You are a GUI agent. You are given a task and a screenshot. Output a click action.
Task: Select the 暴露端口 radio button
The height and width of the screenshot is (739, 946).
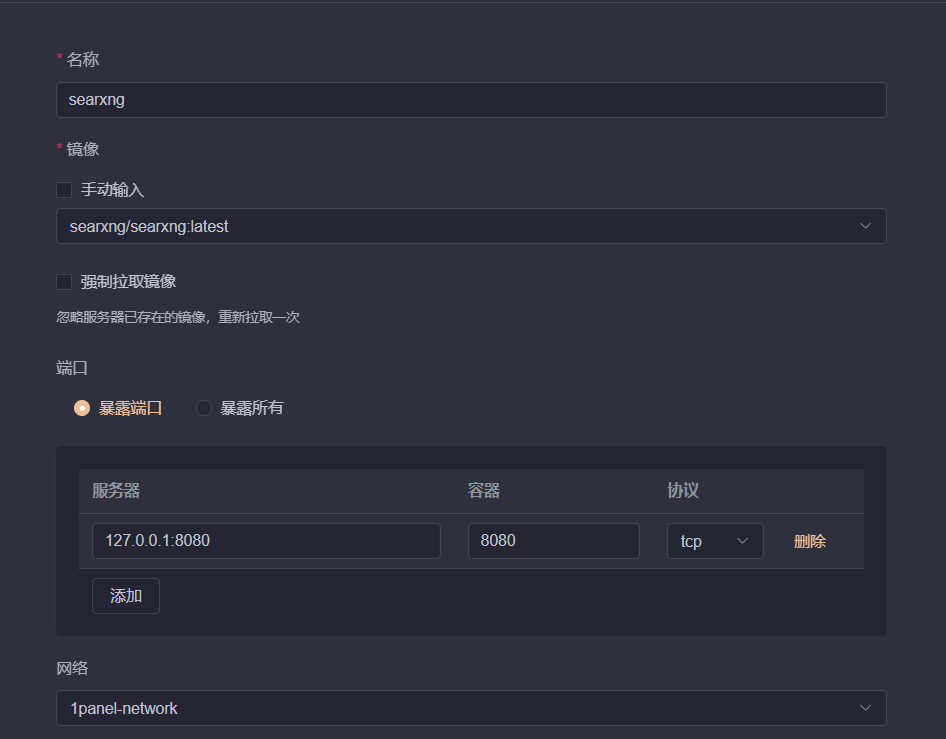82,408
